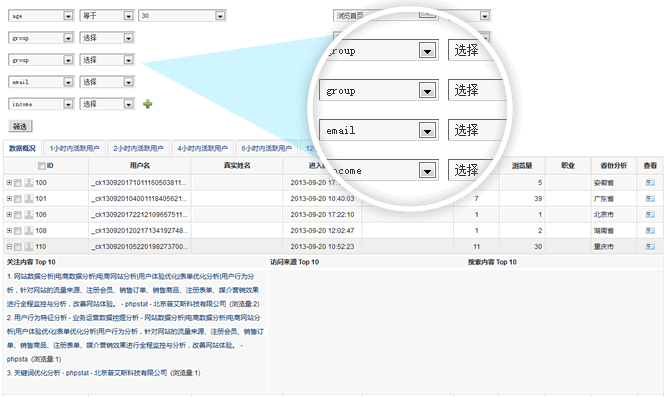
Task: Expand the details of row 106
Action: coord(9,214)
